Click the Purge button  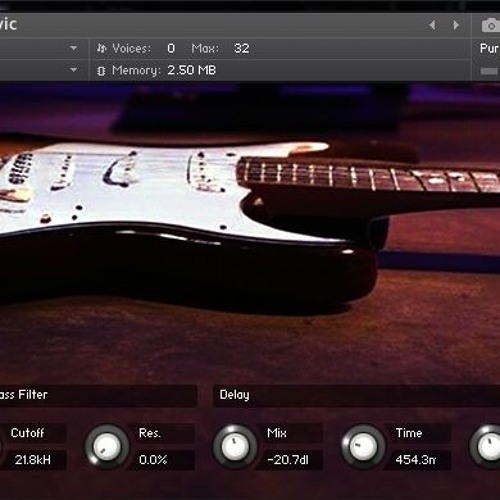(x=489, y=49)
